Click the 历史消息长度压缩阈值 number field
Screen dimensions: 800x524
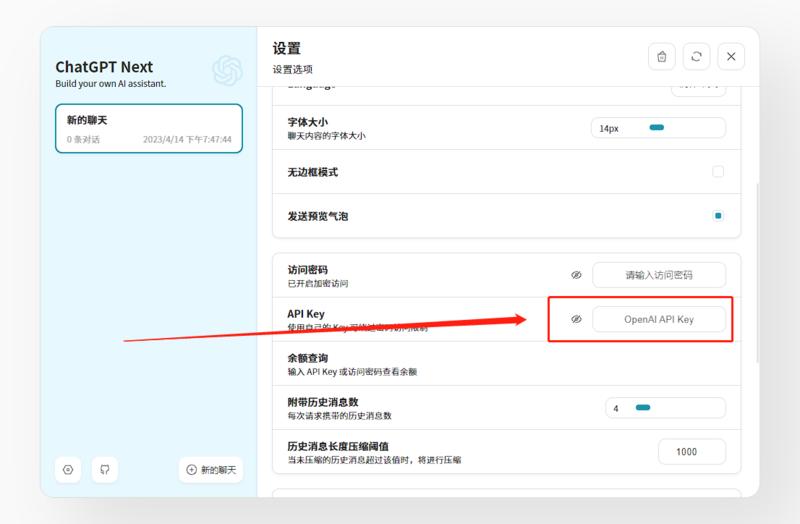coord(692,452)
